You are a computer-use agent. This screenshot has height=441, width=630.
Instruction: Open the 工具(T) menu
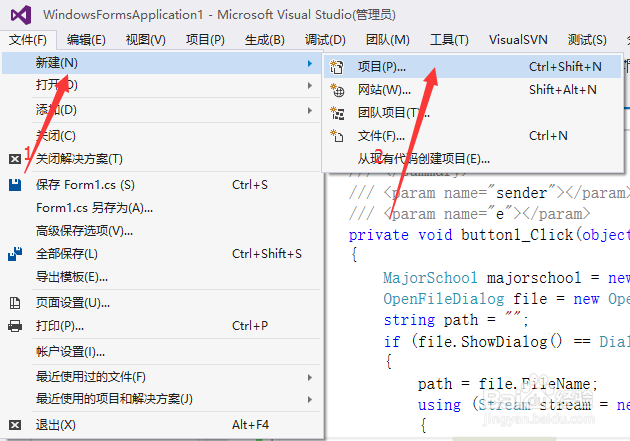click(449, 40)
